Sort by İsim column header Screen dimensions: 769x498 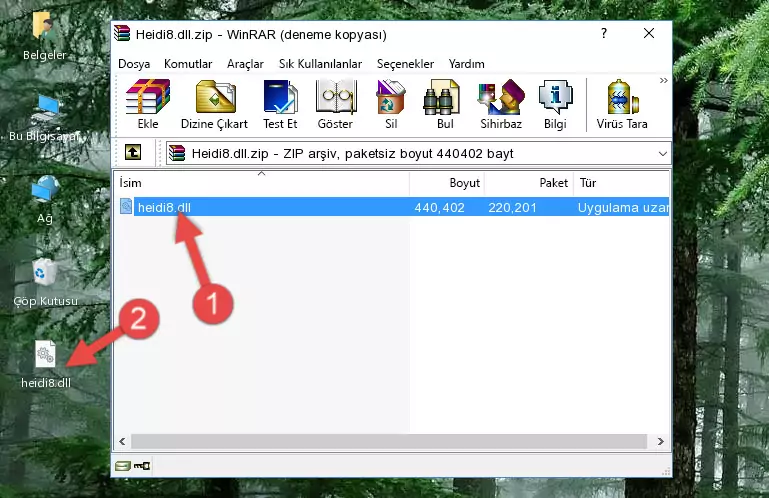pos(262,183)
